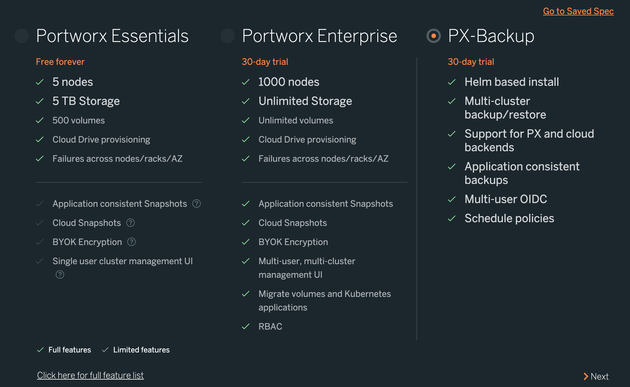This screenshot has width=630, height=387.
Task: Select the PX-Backup radio button
Action: pyautogui.click(x=434, y=36)
